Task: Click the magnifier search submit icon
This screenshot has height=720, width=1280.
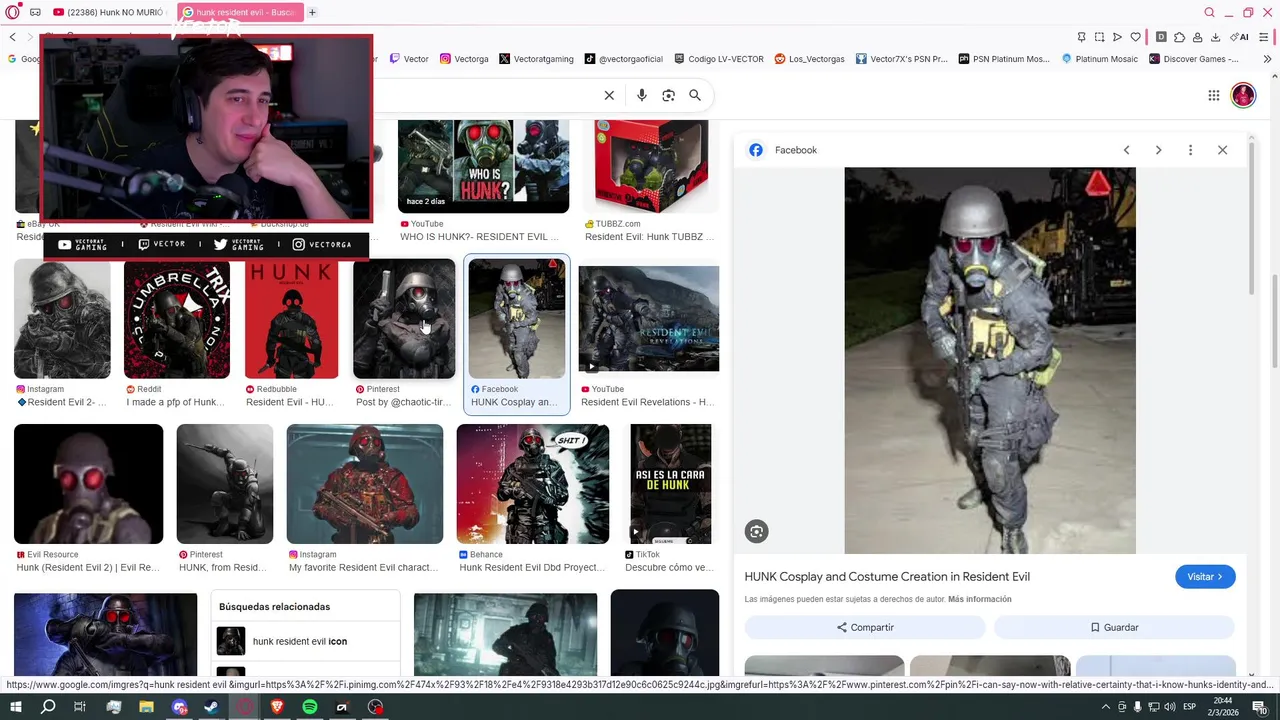Action: pyautogui.click(x=695, y=95)
